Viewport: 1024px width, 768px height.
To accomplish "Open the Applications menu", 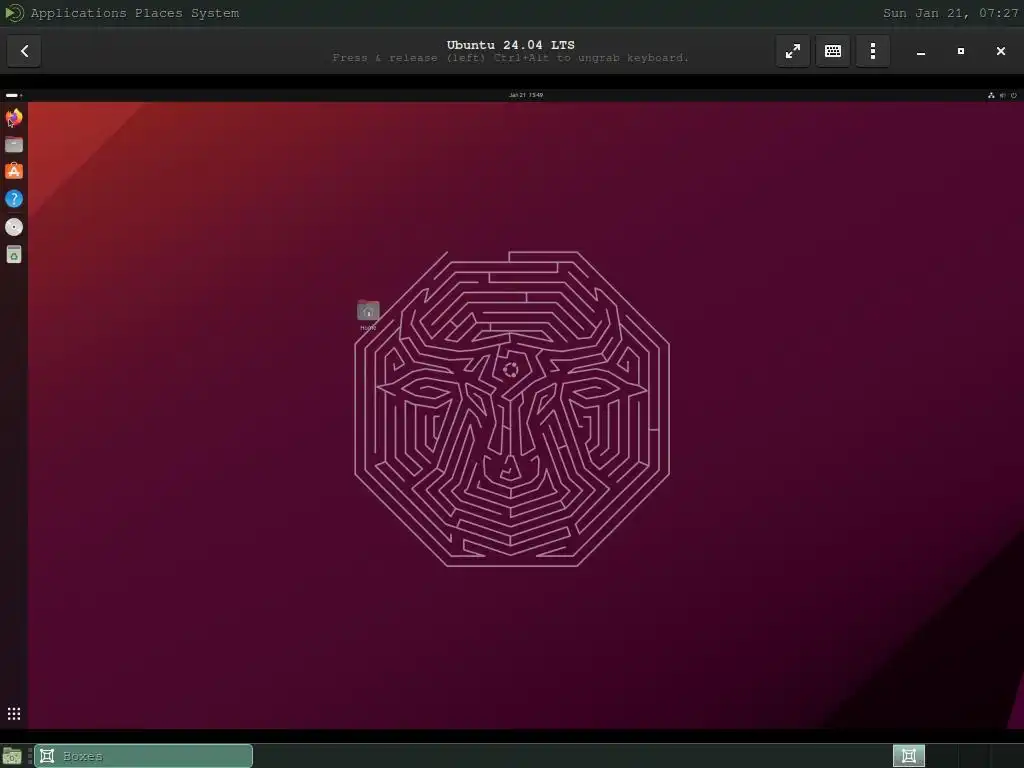I will pos(78,13).
